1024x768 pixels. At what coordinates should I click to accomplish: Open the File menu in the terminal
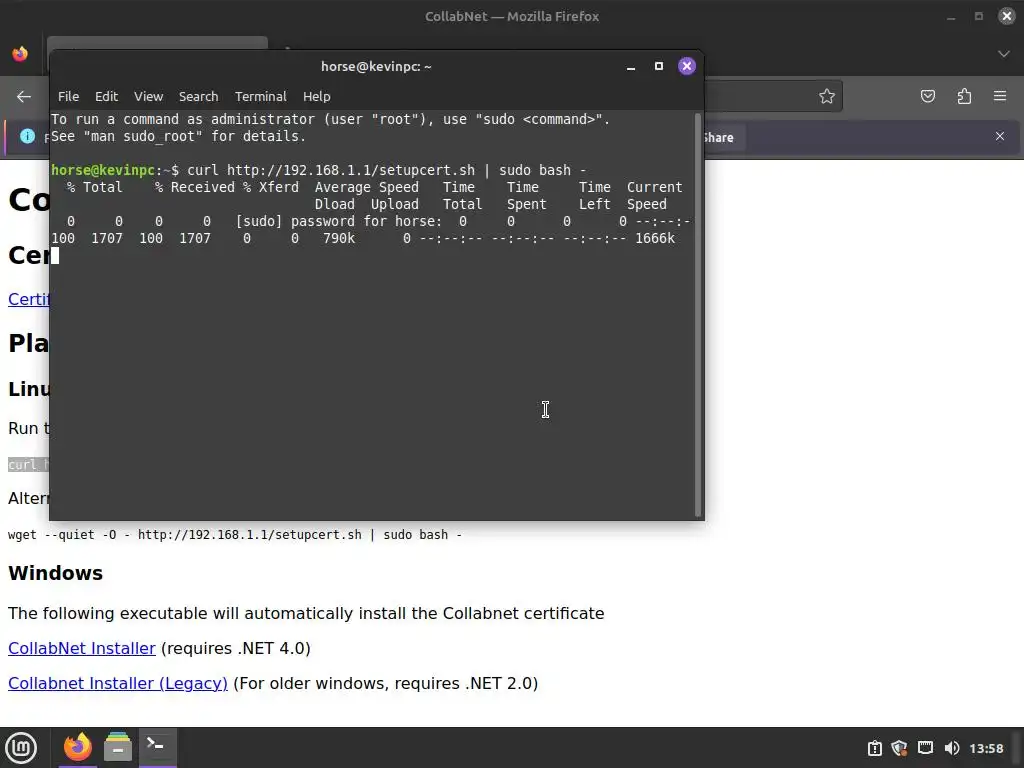point(69,97)
